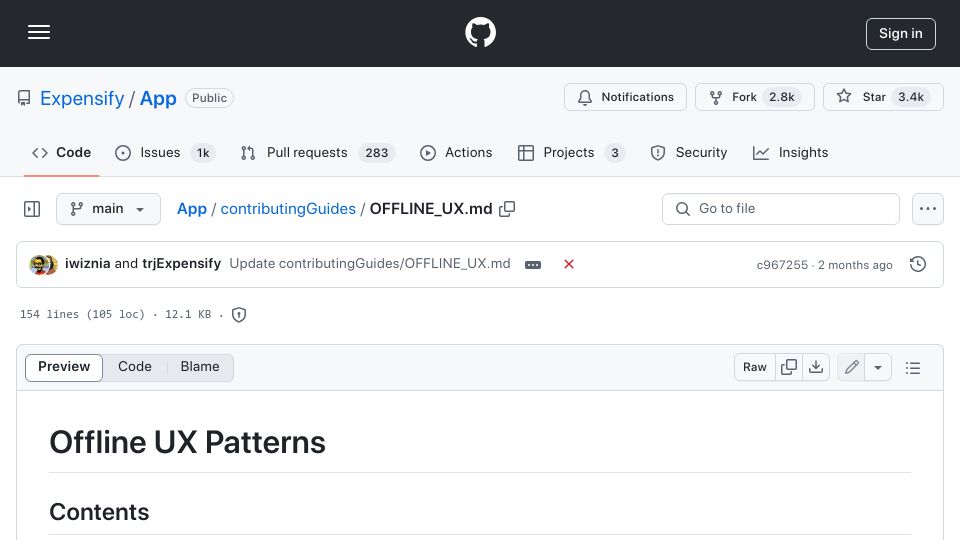Open the Raw file view
The height and width of the screenshot is (540, 960).
(x=754, y=367)
